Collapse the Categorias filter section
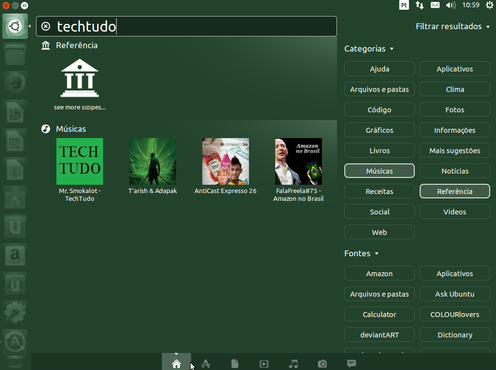Screen dimensions: 496x370 (369, 49)
